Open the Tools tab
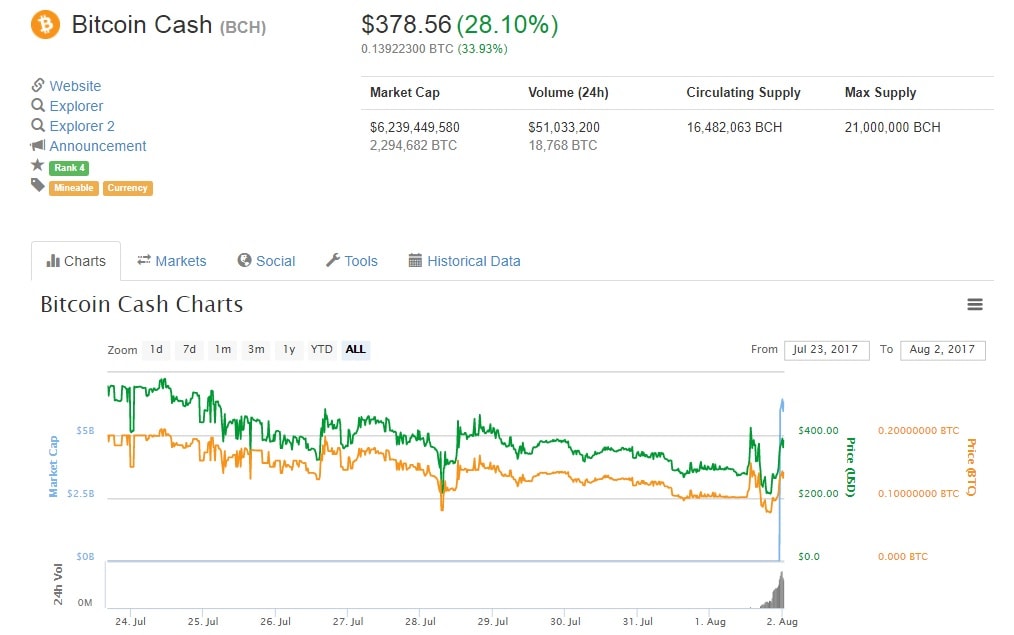 coord(352,261)
